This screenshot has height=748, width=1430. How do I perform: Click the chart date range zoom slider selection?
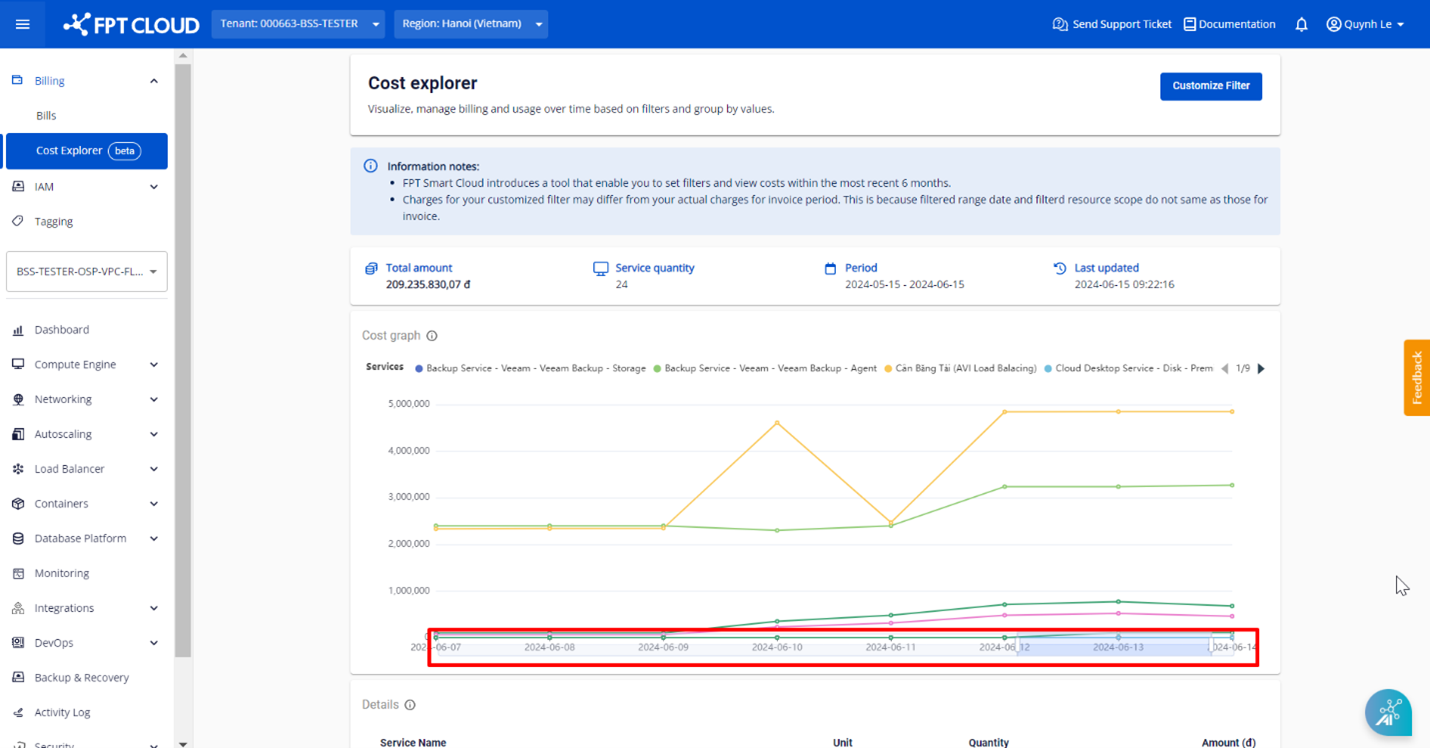click(1115, 645)
